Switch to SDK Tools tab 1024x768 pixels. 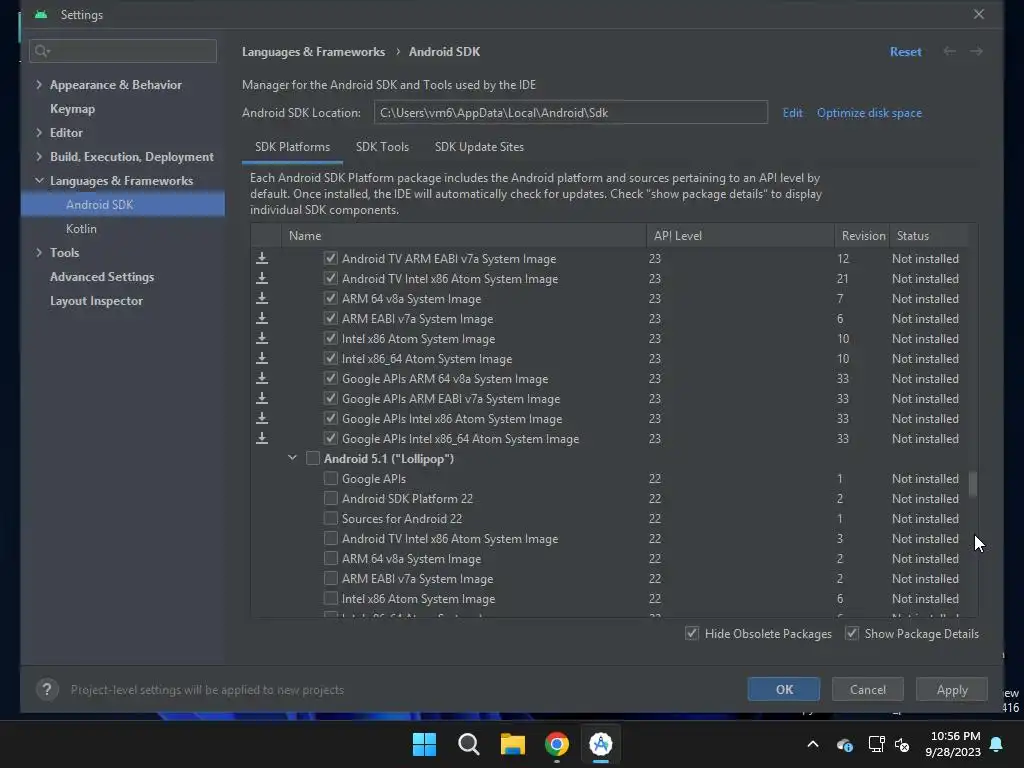(x=382, y=147)
